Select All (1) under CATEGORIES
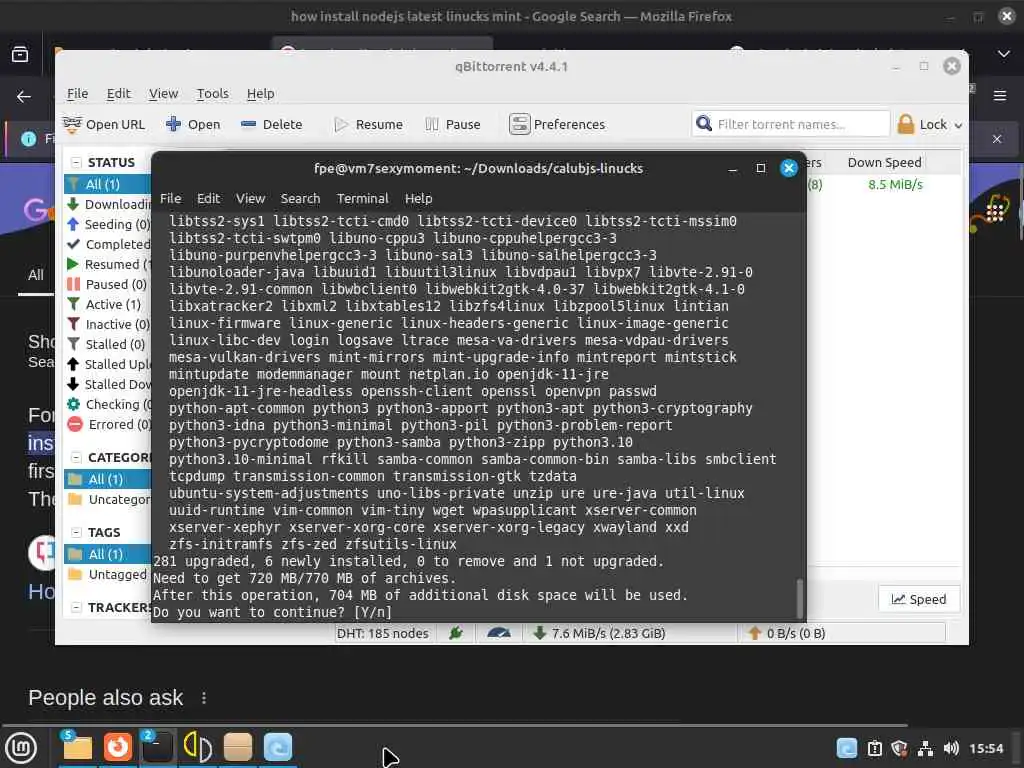This screenshot has width=1024, height=768. click(108, 479)
